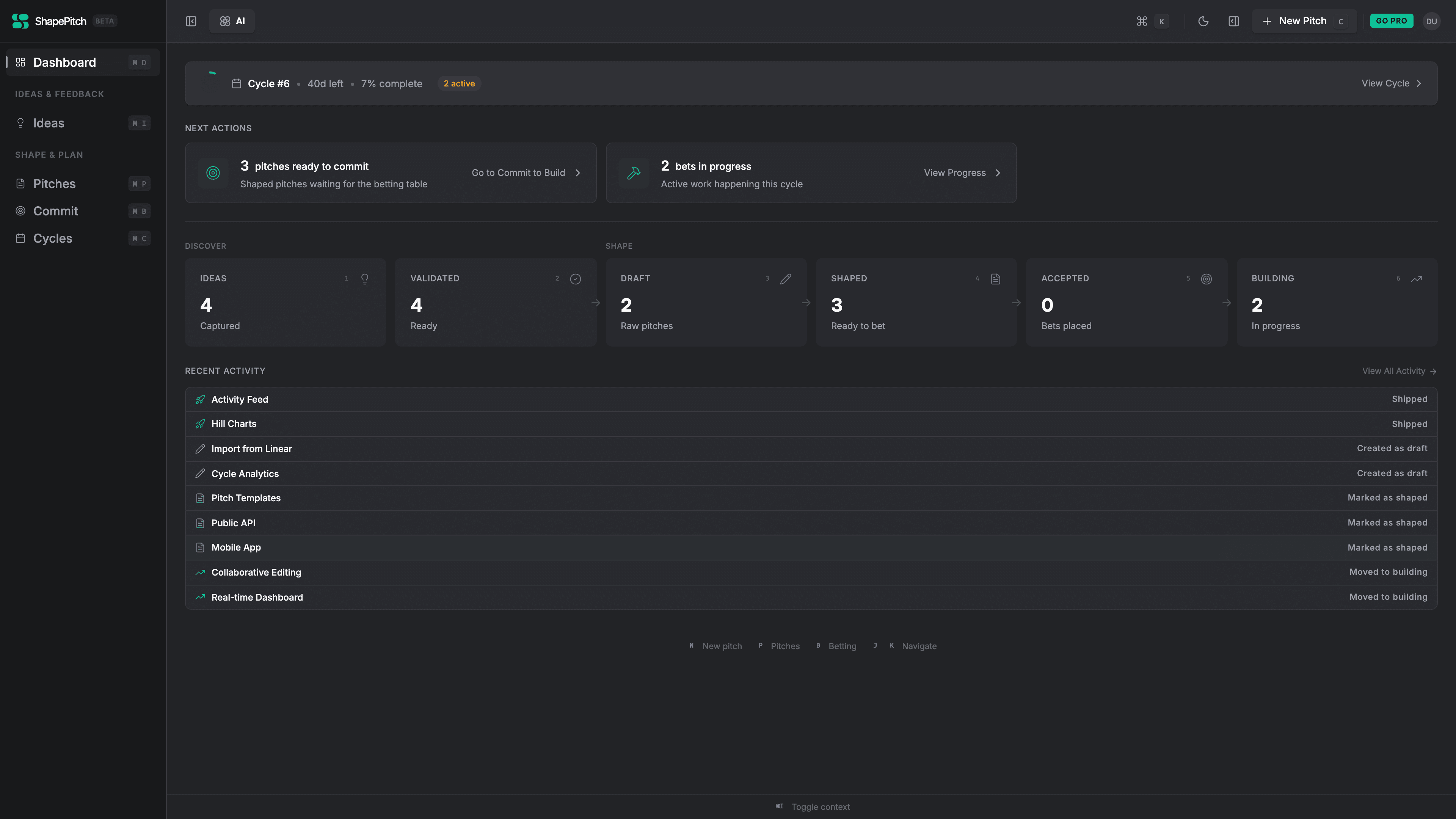Toggle dark mode with the moon icon
1456x819 pixels.
[x=1203, y=21]
